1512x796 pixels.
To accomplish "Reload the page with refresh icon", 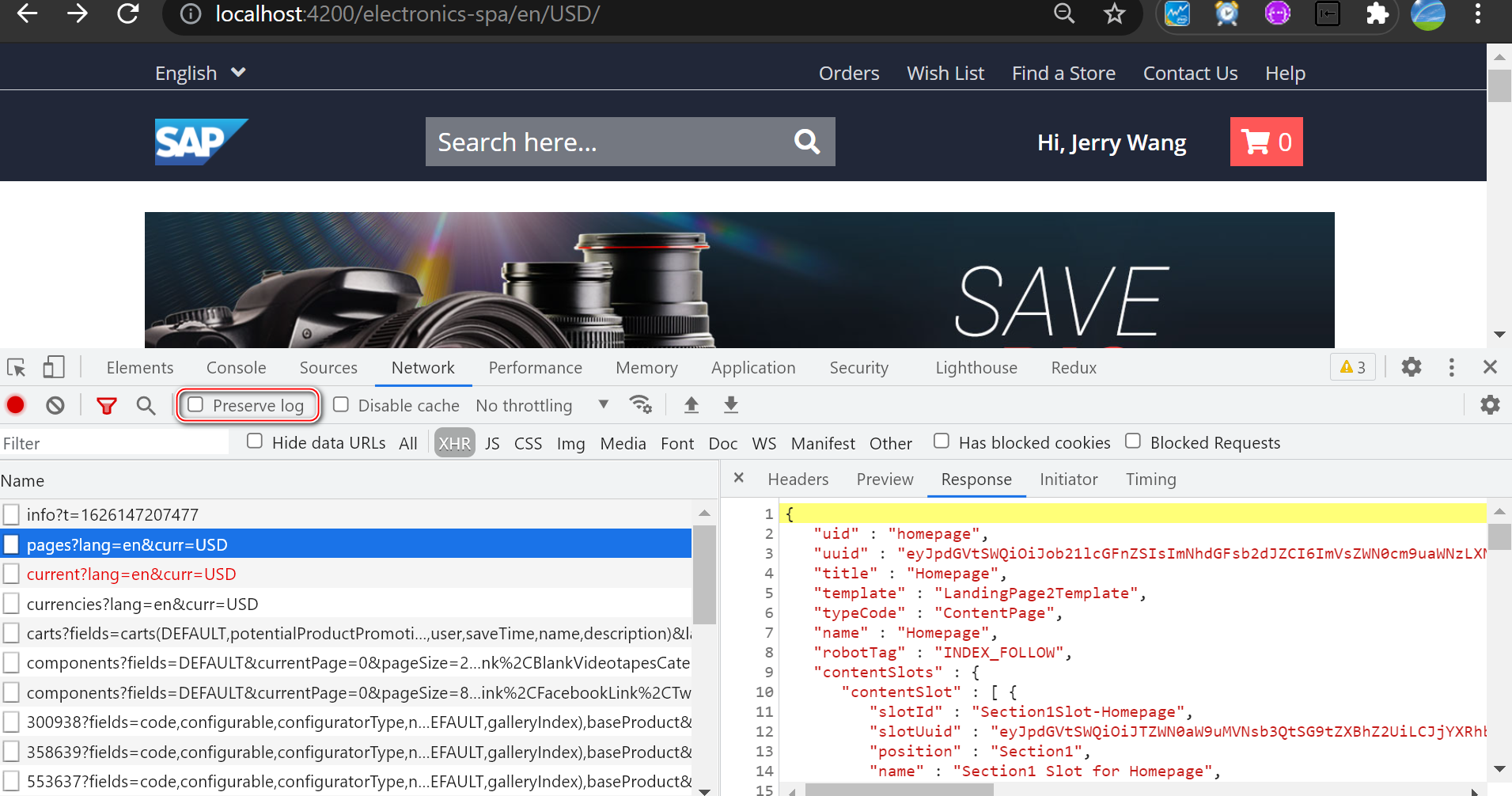I will tap(128, 13).
